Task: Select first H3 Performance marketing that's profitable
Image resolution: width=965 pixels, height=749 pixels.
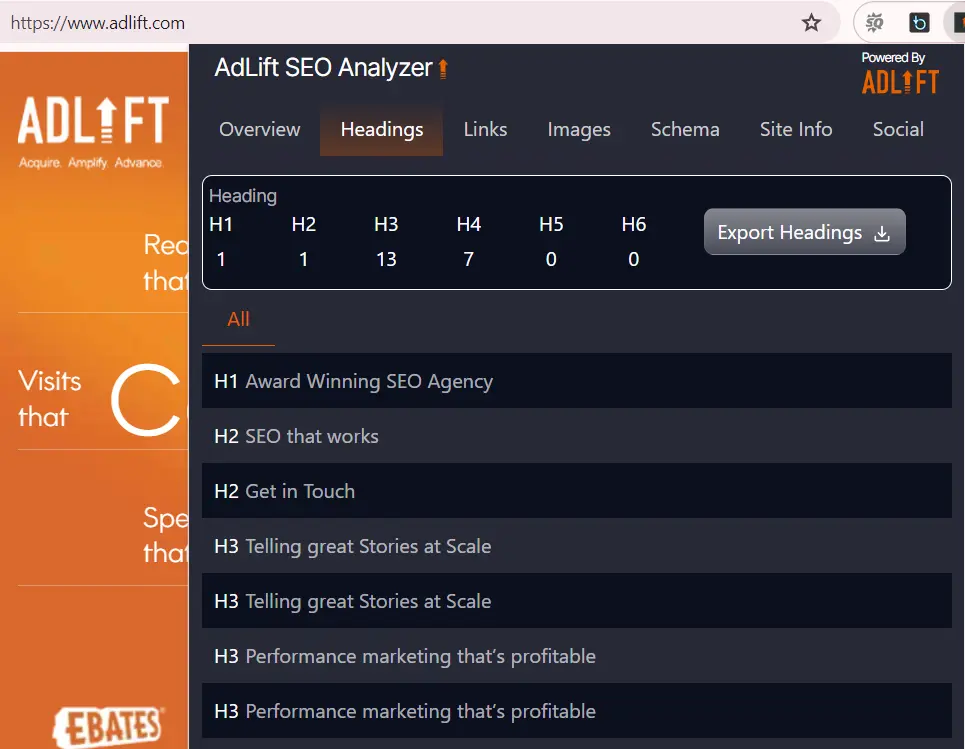Action: click(577, 656)
